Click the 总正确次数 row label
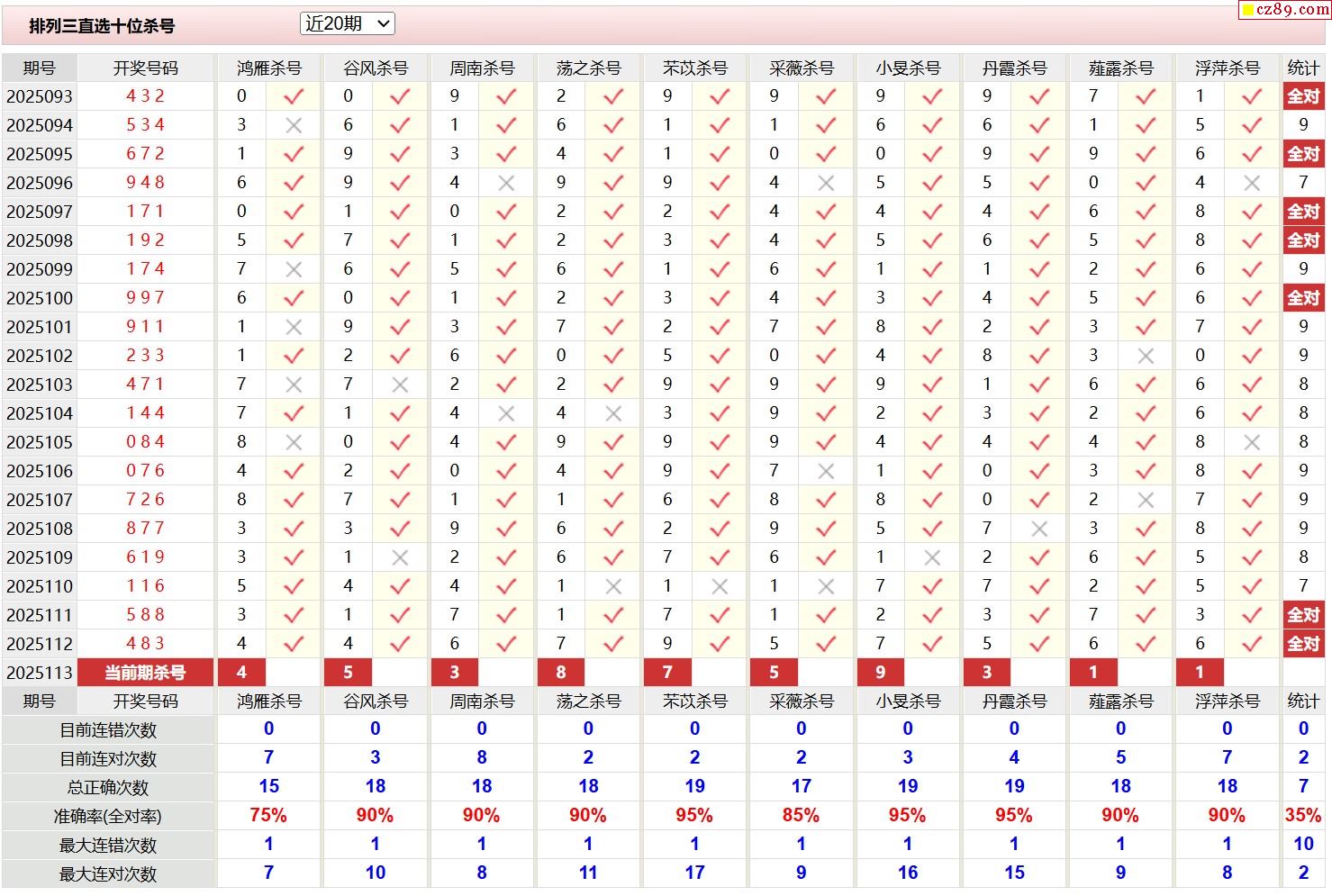 (x=108, y=788)
